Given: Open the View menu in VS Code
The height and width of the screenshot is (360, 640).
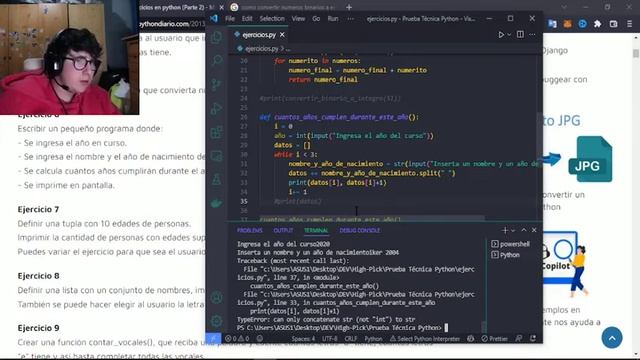Looking at the screenshot, I should click(x=298, y=19).
